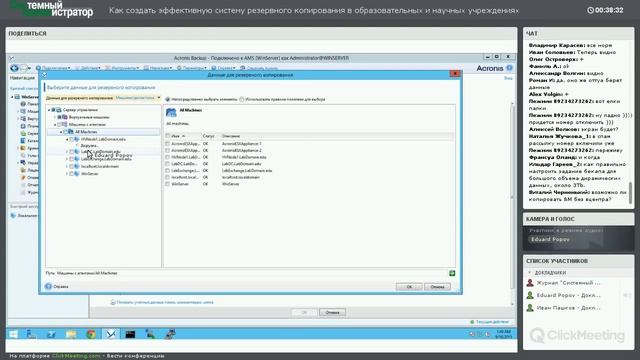The width and height of the screenshot is (640, 360).
Task: Sort the table by the Статус column header
Action: click(x=209, y=136)
